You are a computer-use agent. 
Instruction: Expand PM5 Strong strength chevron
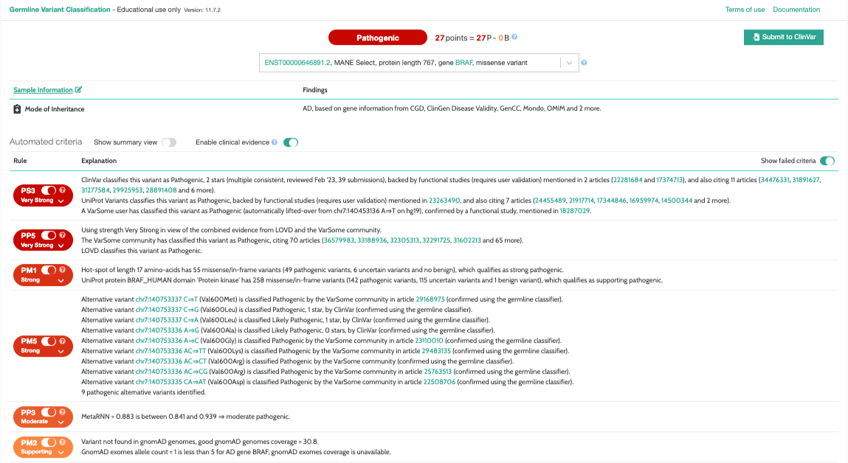61,351
